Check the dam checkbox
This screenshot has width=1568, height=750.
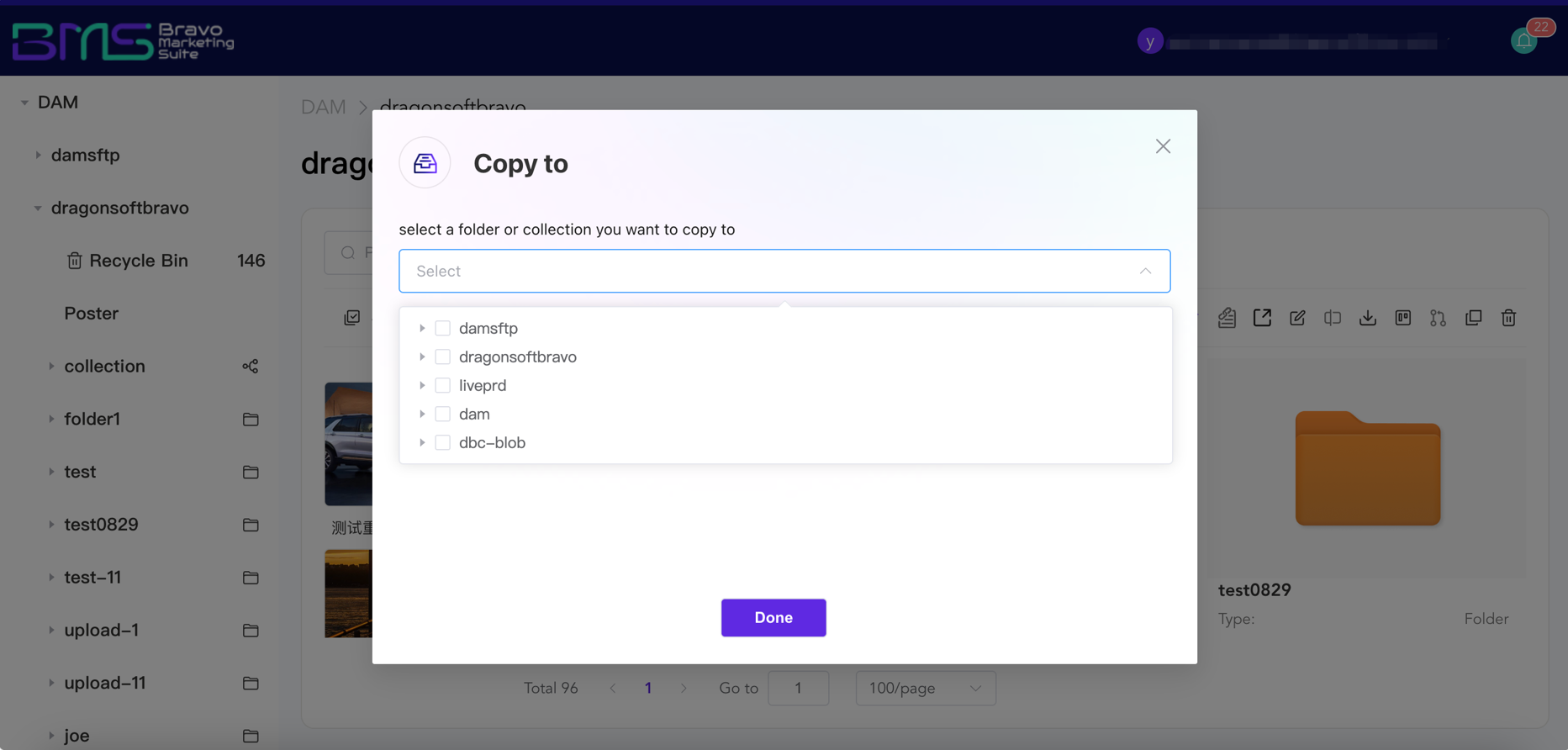pyautogui.click(x=442, y=415)
